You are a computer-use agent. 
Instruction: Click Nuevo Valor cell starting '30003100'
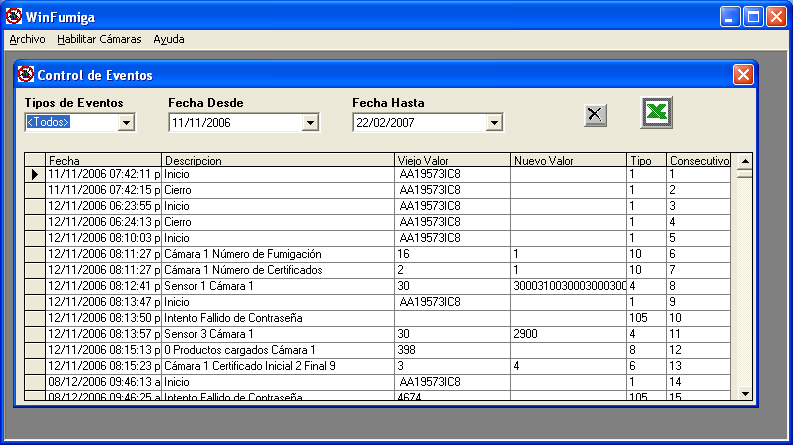[568, 286]
